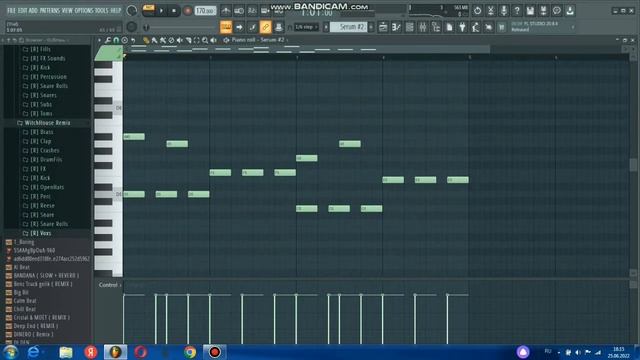The height and width of the screenshot is (360, 640).
Task: Toggle loop recording icon
Action: tap(279, 11)
